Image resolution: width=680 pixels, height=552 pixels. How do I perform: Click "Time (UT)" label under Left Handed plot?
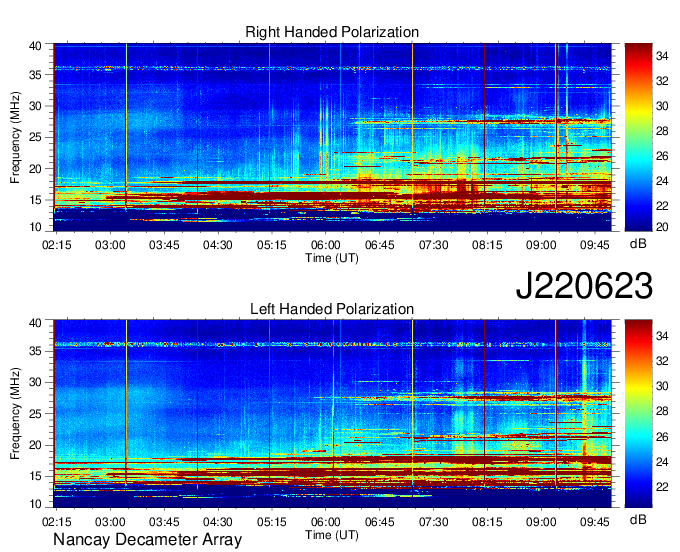tap(332, 535)
